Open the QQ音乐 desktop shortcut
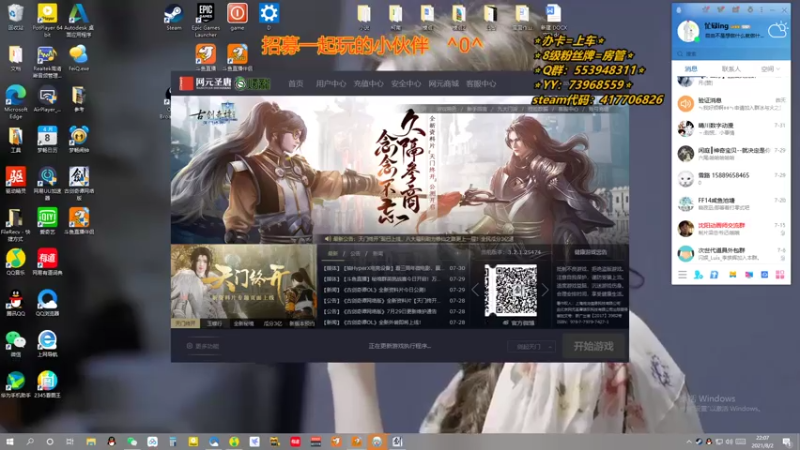The height and width of the screenshot is (450, 800). pyautogui.click(x=16, y=262)
